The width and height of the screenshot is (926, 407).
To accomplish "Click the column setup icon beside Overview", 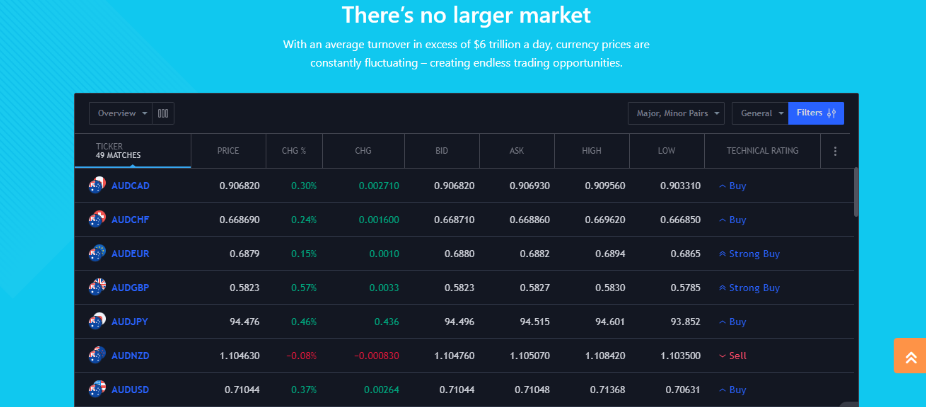I will [163, 114].
